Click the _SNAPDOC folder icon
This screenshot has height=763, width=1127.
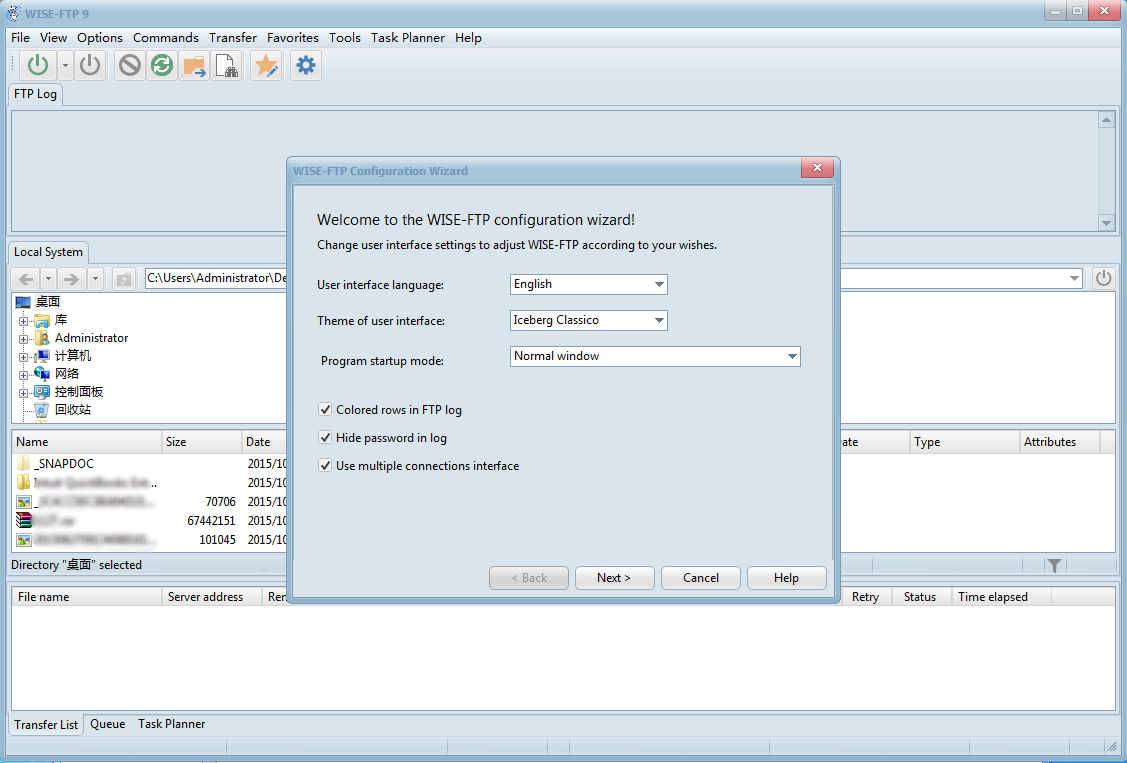24,463
